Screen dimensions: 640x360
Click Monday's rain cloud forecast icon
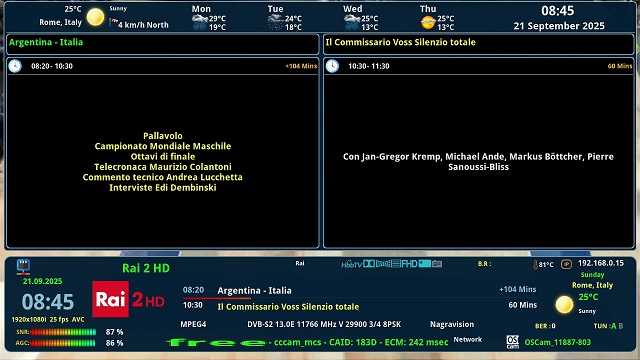pos(200,22)
